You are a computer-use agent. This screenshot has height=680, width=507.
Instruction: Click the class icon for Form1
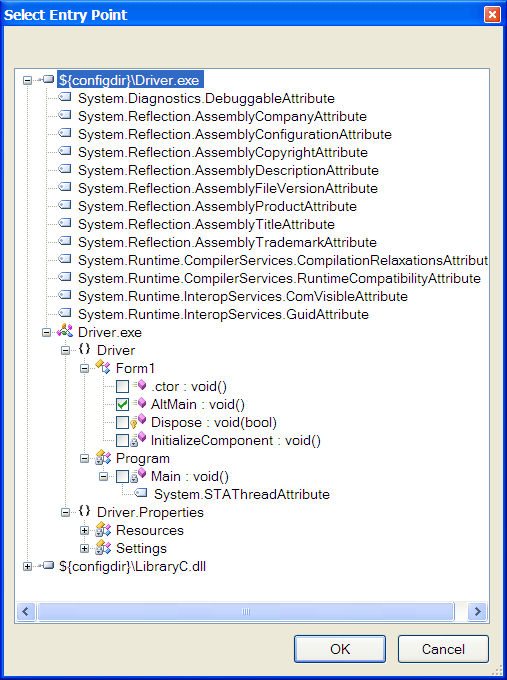pos(102,367)
